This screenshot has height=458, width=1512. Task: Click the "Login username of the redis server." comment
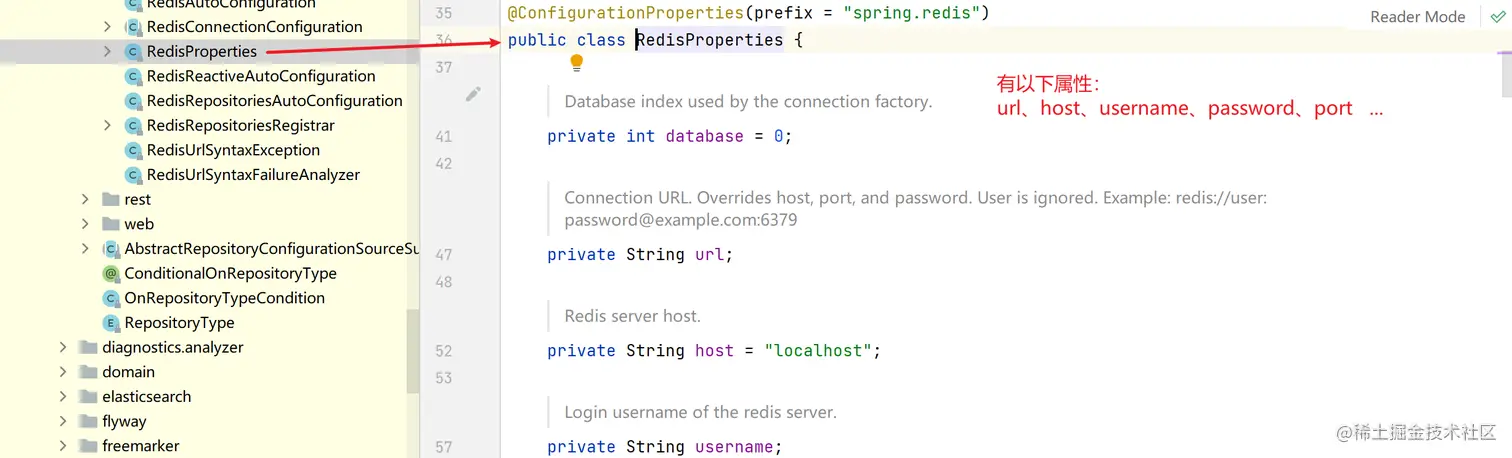tap(700, 412)
